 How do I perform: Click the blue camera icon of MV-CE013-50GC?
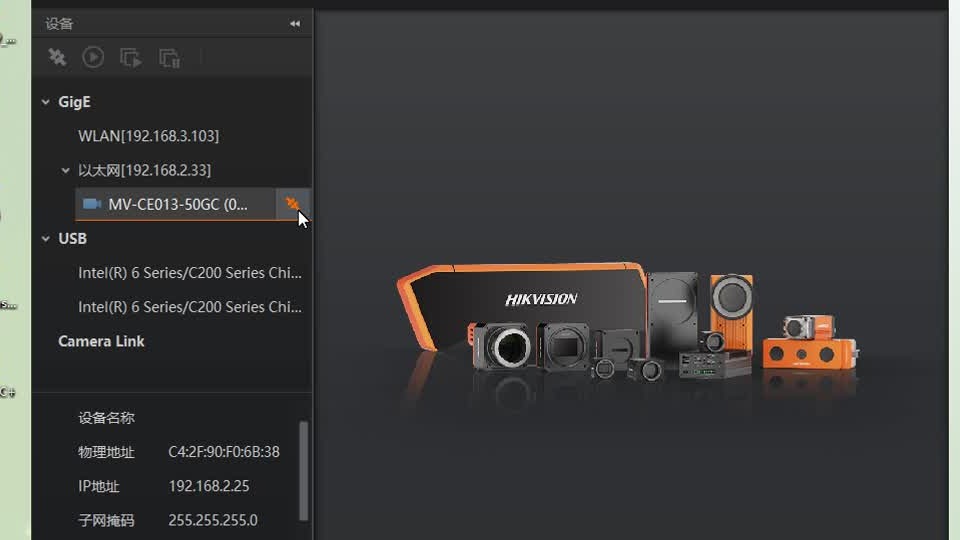[x=92, y=204]
